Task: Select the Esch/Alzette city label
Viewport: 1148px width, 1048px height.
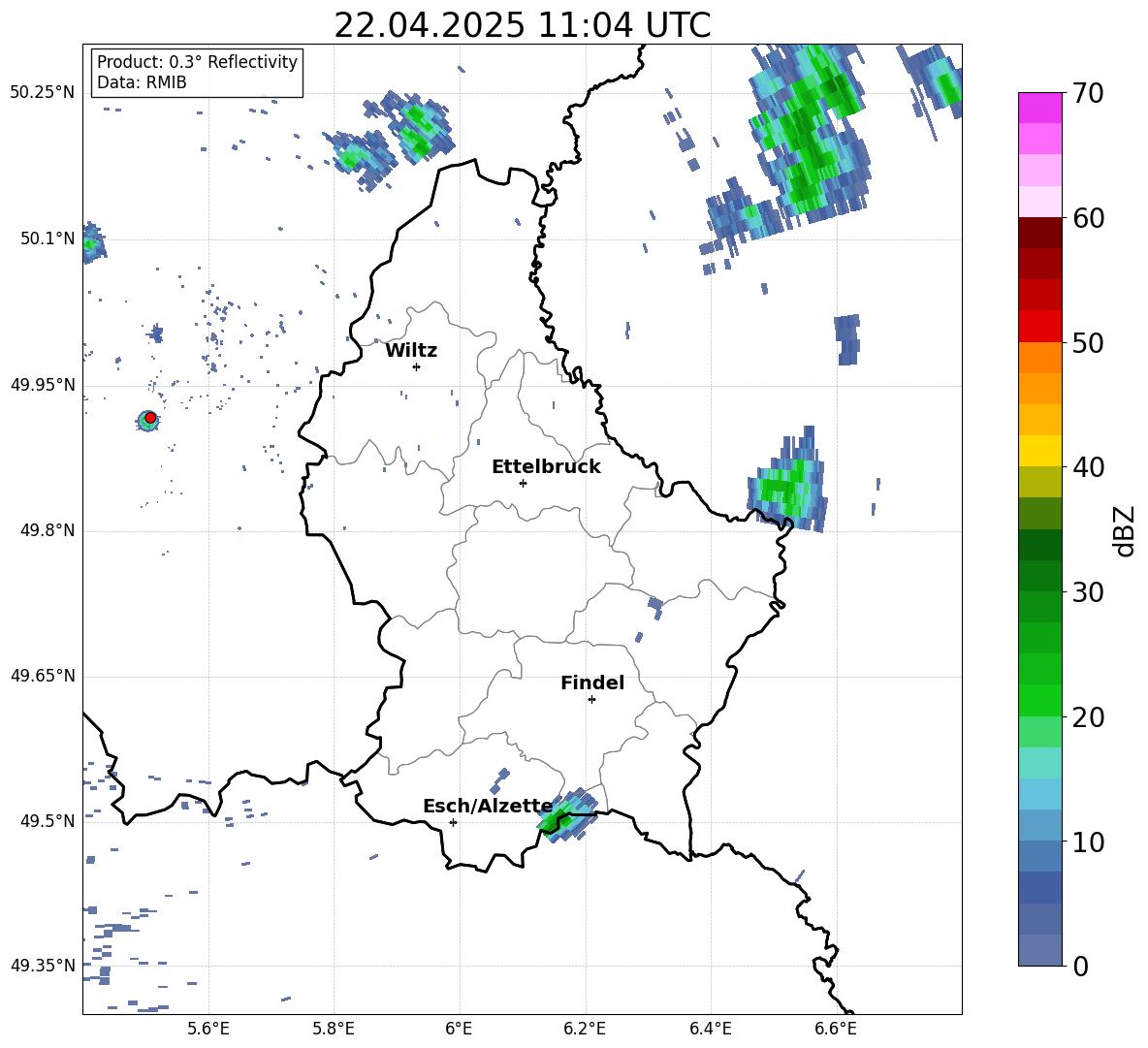Action: point(488,807)
